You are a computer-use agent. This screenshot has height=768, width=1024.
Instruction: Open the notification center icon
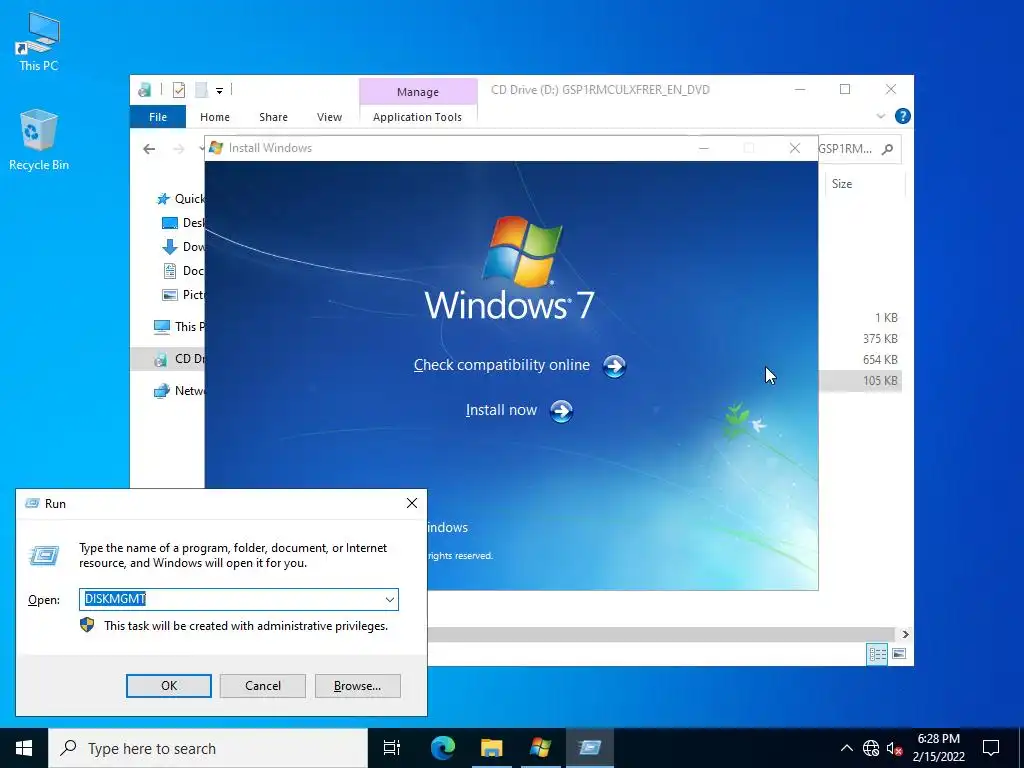coord(991,748)
